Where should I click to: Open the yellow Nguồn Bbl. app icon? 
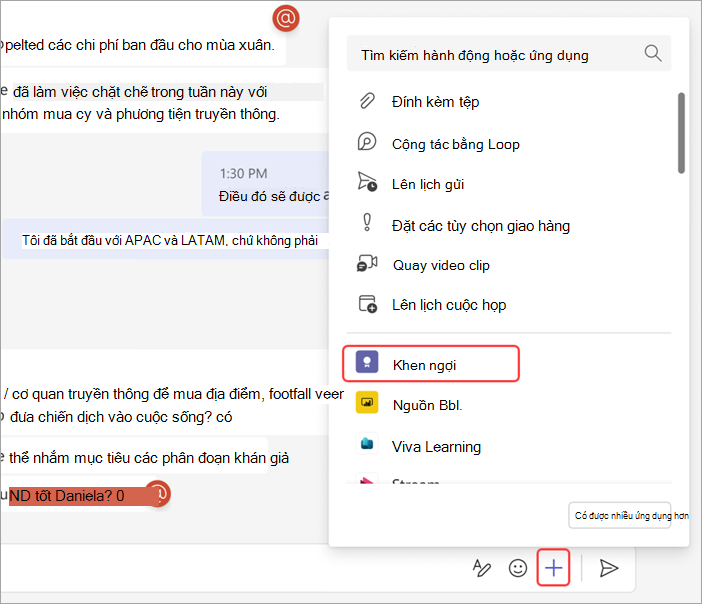tap(367, 403)
